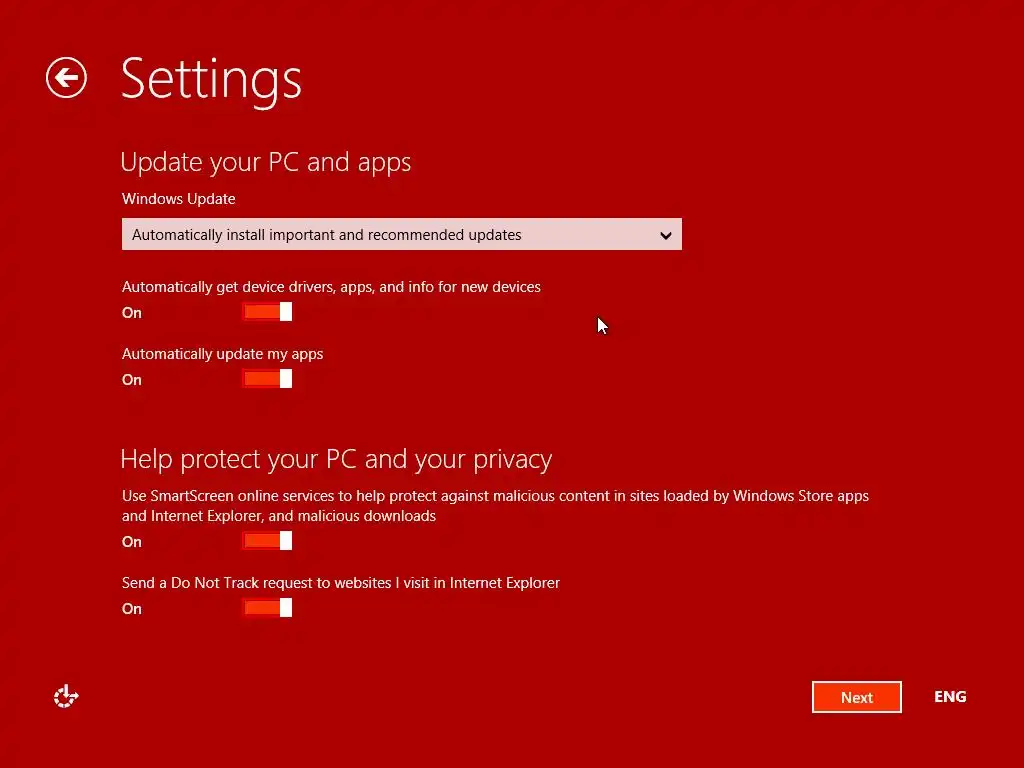Open the ENG input language selector
This screenshot has height=768, width=1024.
950,697
